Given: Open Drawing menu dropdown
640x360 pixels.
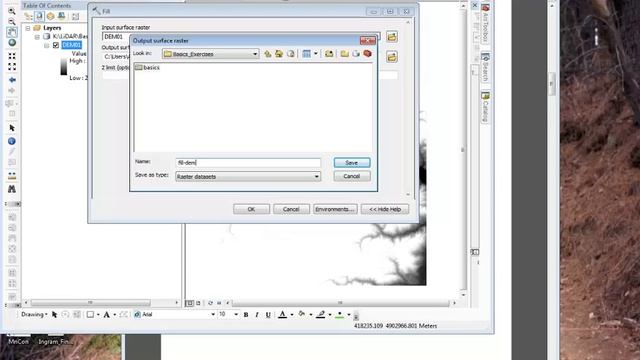Looking at the screenshot, I should pos(34,314).
